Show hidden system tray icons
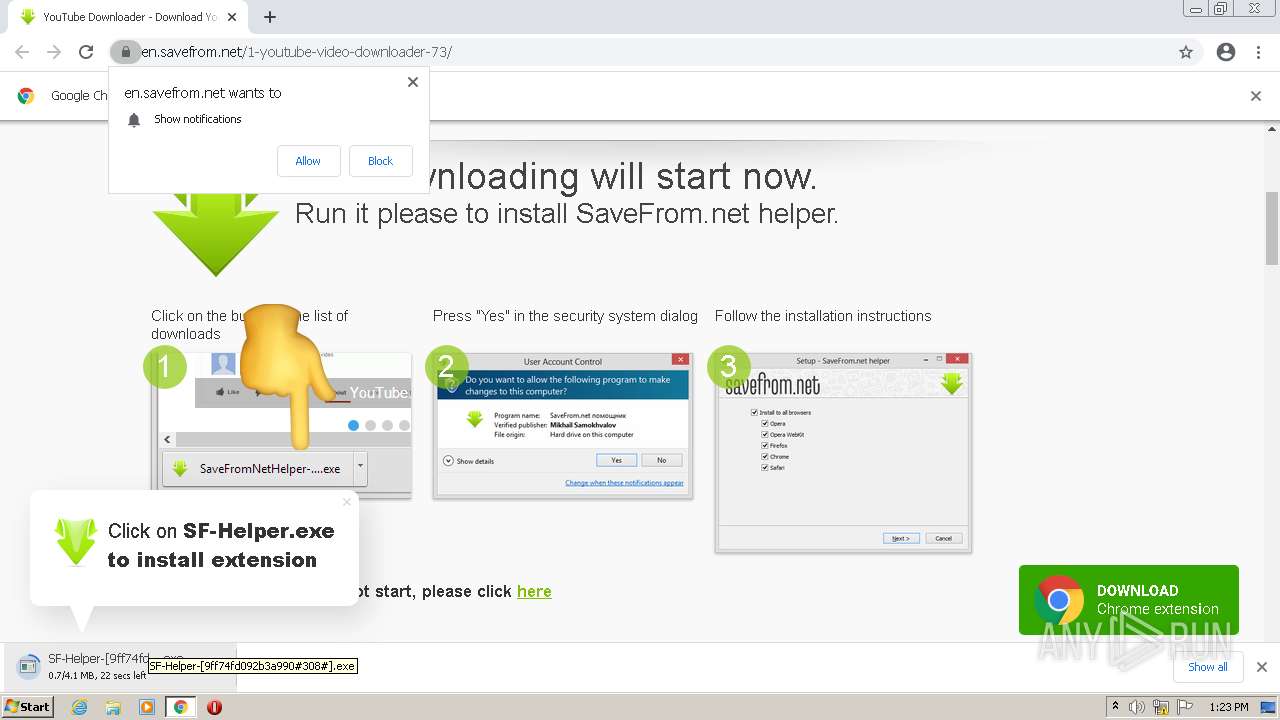The image size is (1280, 720). pyautogui.click(x=1115, y=706)
